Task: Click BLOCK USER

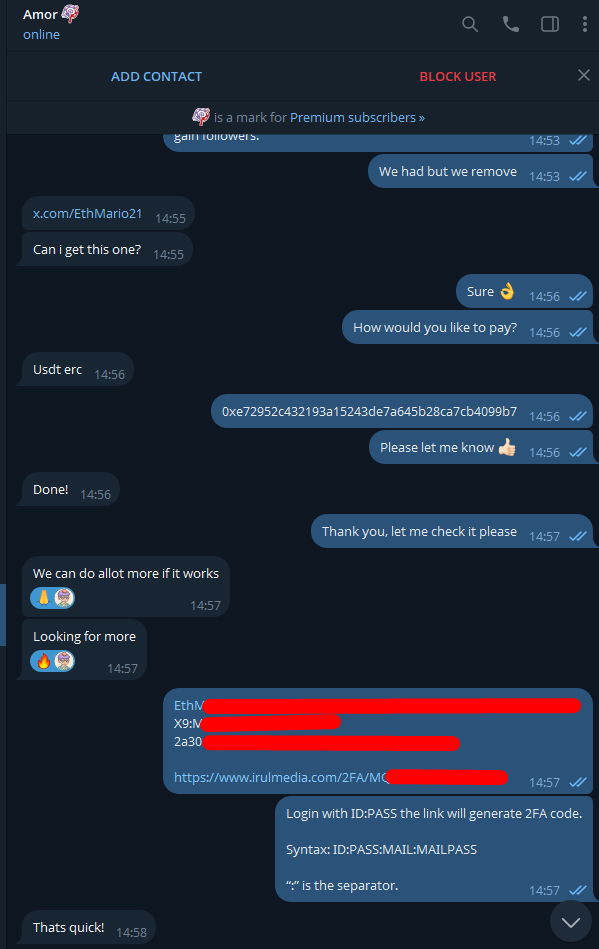Action: tap(457, 76)
